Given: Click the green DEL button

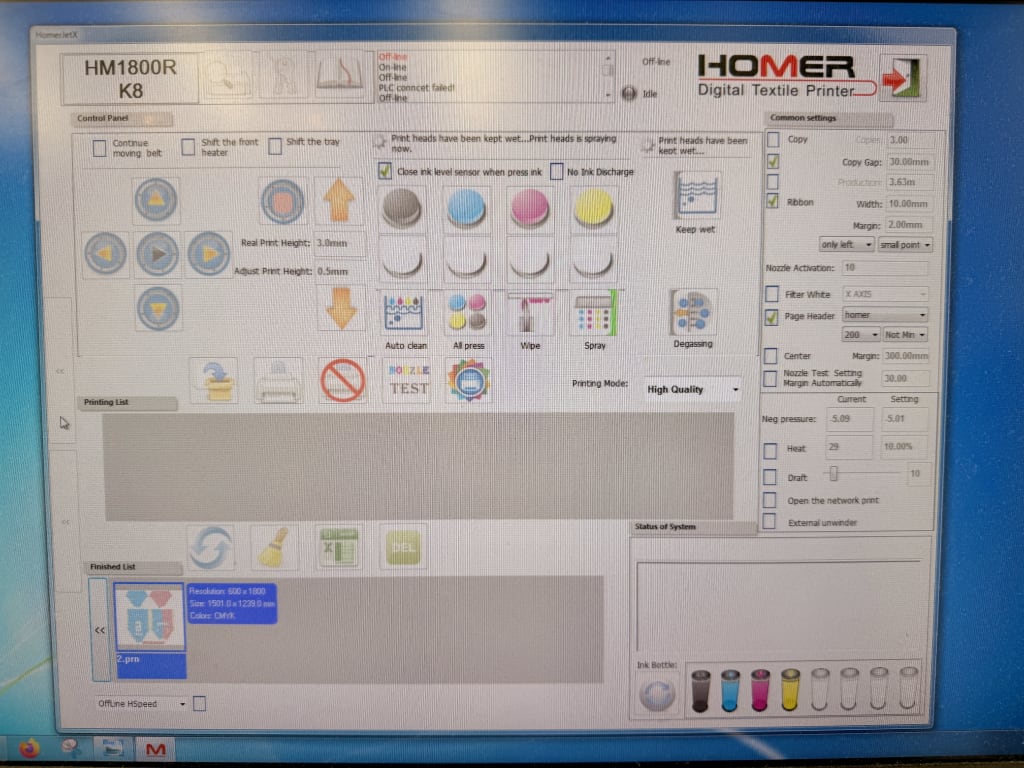Looking at the screenshot, I should [402, 547].
